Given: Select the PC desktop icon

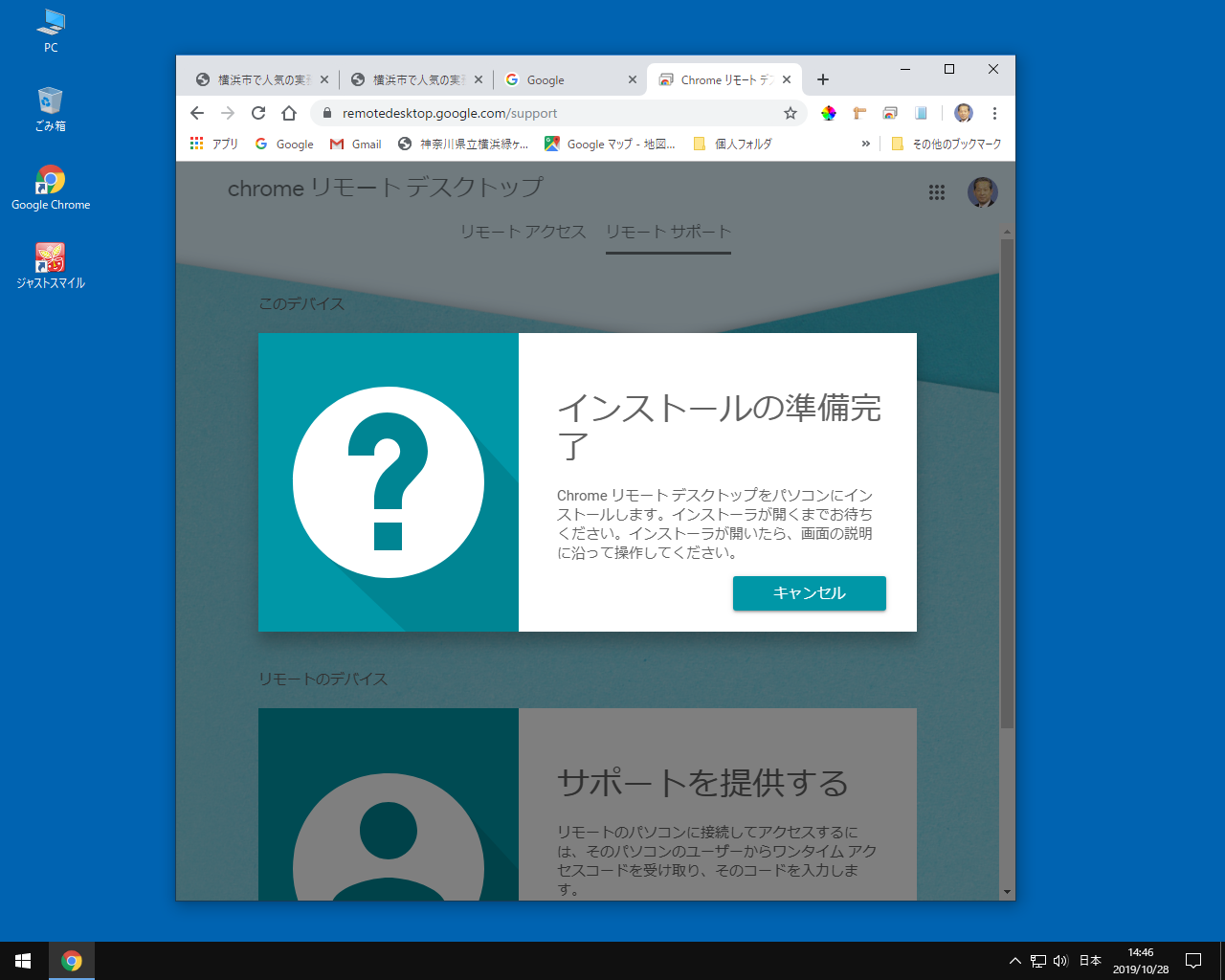Looking at the screenshot, I should [x=51, y=31].
